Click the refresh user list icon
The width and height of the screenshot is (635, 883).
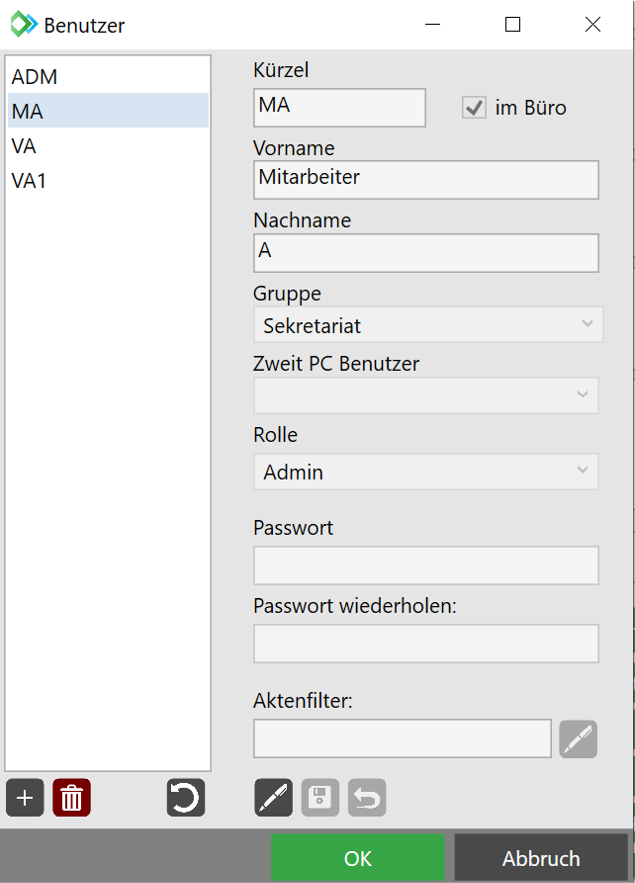[186, 798]
